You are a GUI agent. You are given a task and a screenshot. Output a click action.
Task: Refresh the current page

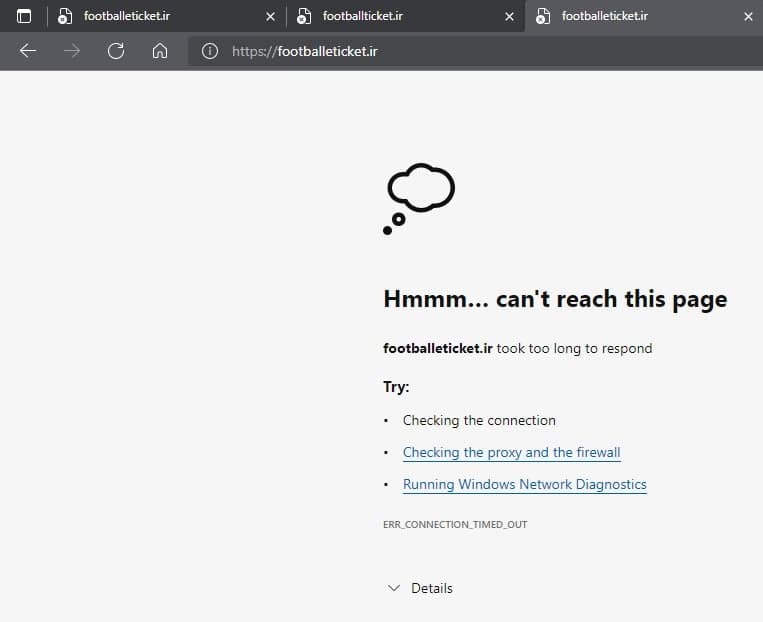coord(116,51)
